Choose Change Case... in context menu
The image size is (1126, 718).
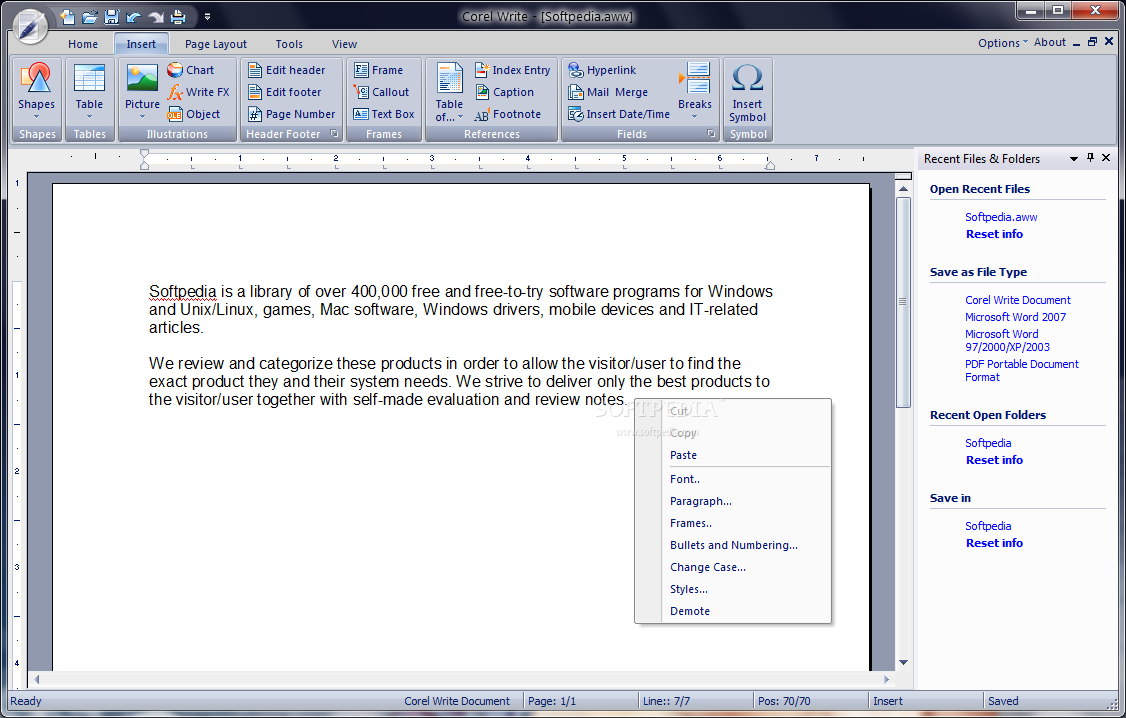[x=733, y=567]
